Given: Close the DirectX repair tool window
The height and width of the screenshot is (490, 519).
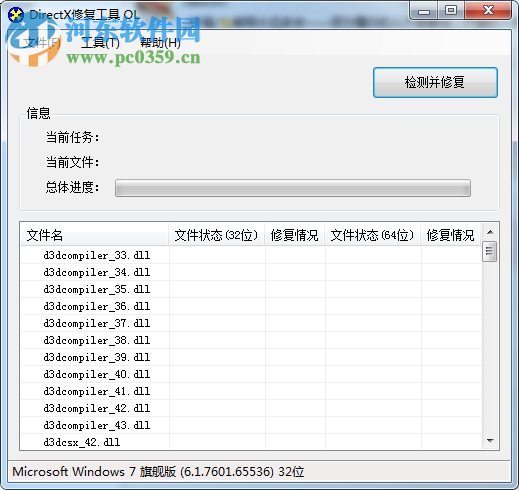Looking at the screenshot, I should coord(488,11).
